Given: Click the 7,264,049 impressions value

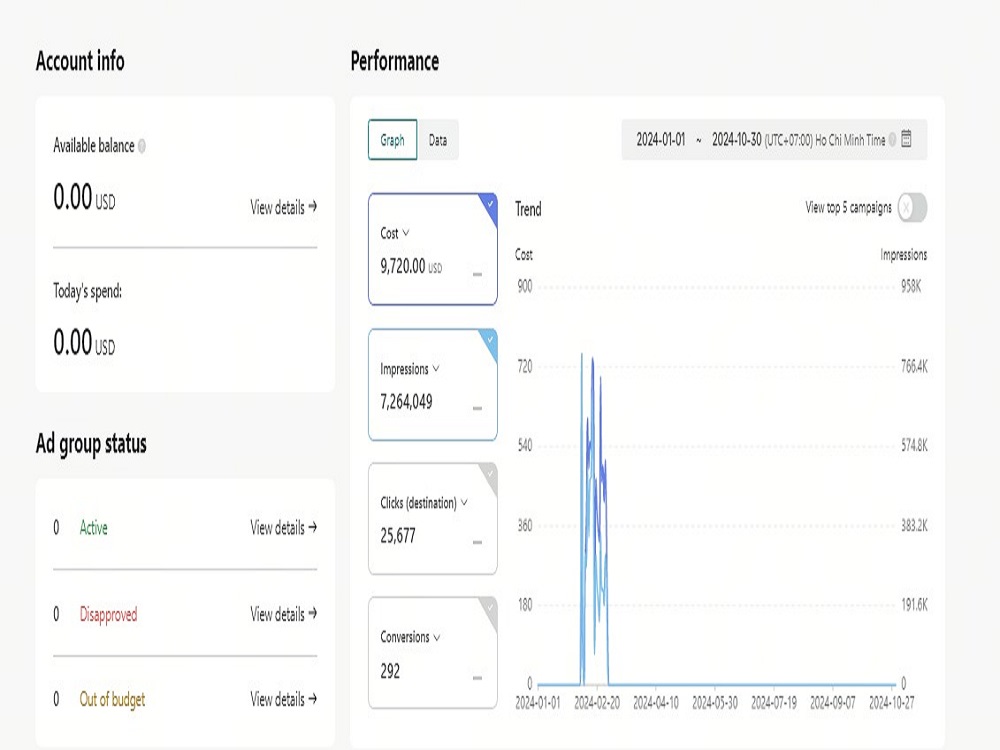Looking at the screenshot, I should click(406, 401).
